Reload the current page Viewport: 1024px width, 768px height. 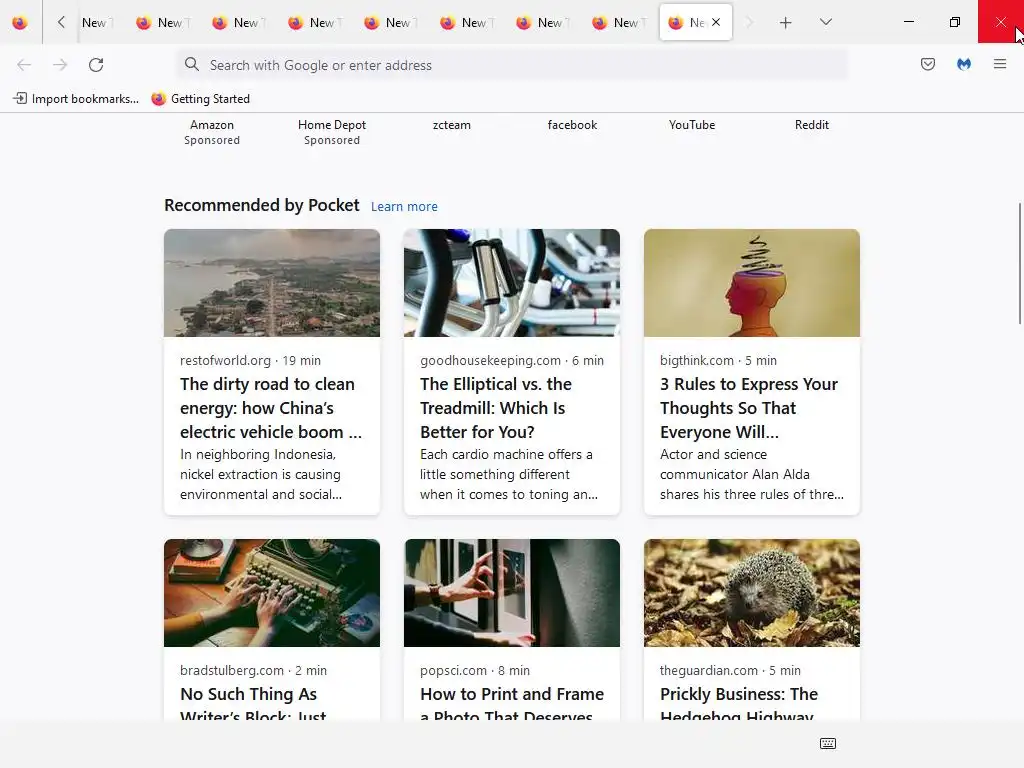(96, 65)
